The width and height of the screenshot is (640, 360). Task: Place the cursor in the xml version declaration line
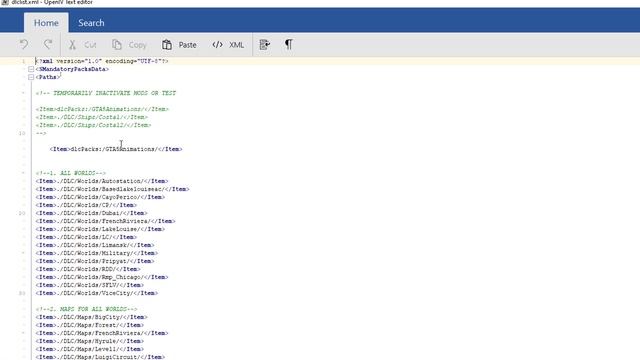point(102,61)
